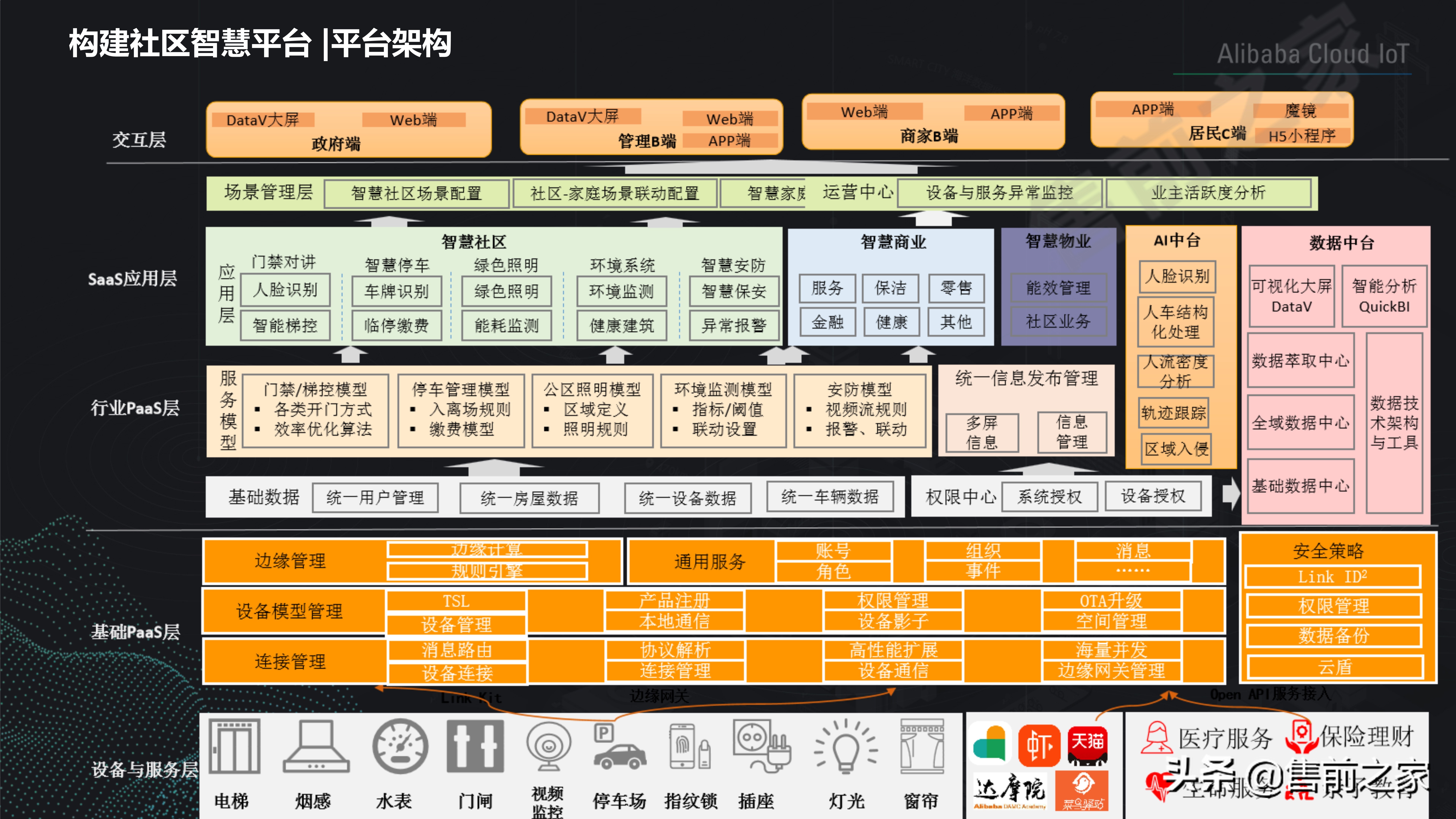Select the 消息路由 box
This screenshot has width=1456, height=819.
pyautogui.click(x=457, y=650)
